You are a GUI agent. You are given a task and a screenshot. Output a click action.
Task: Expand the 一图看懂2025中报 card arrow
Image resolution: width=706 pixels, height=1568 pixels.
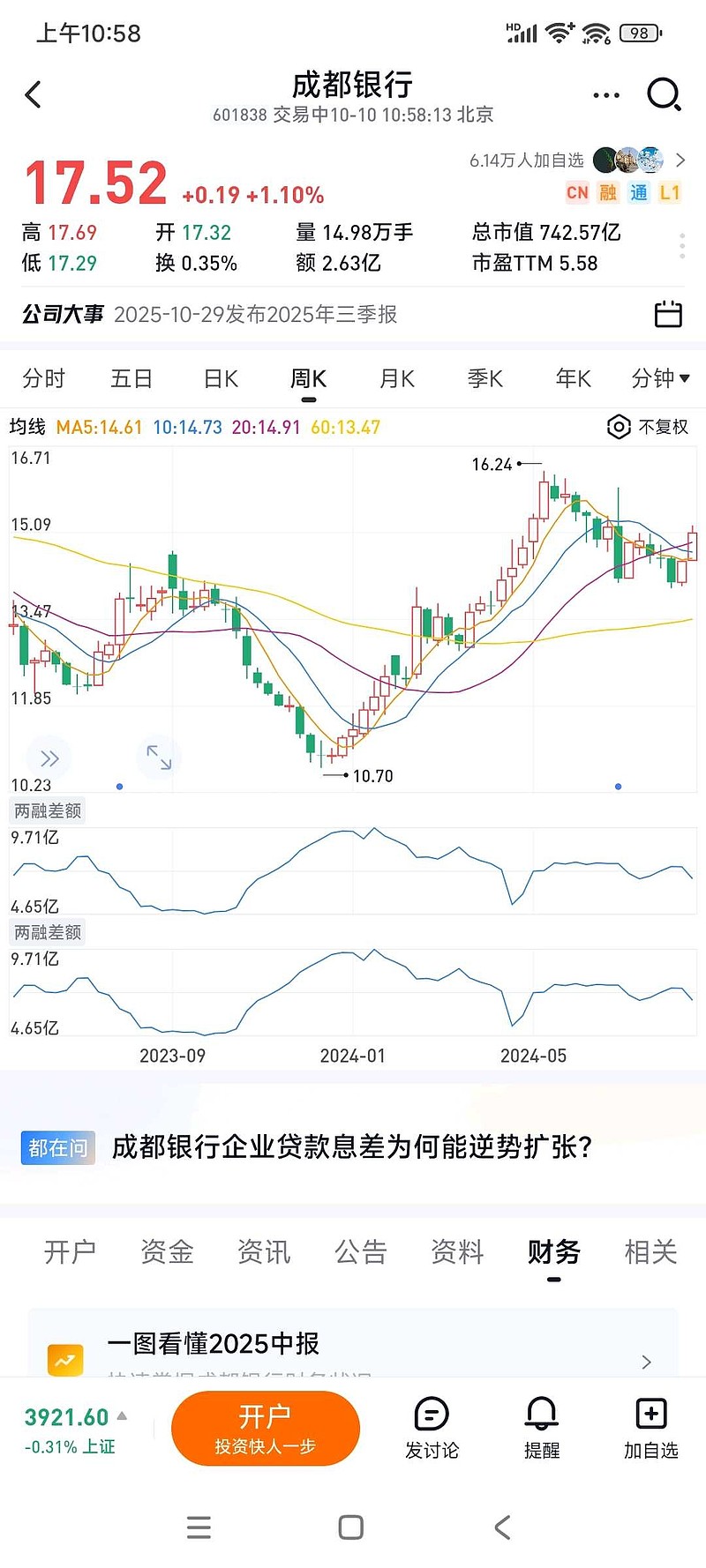[646, 1362]
